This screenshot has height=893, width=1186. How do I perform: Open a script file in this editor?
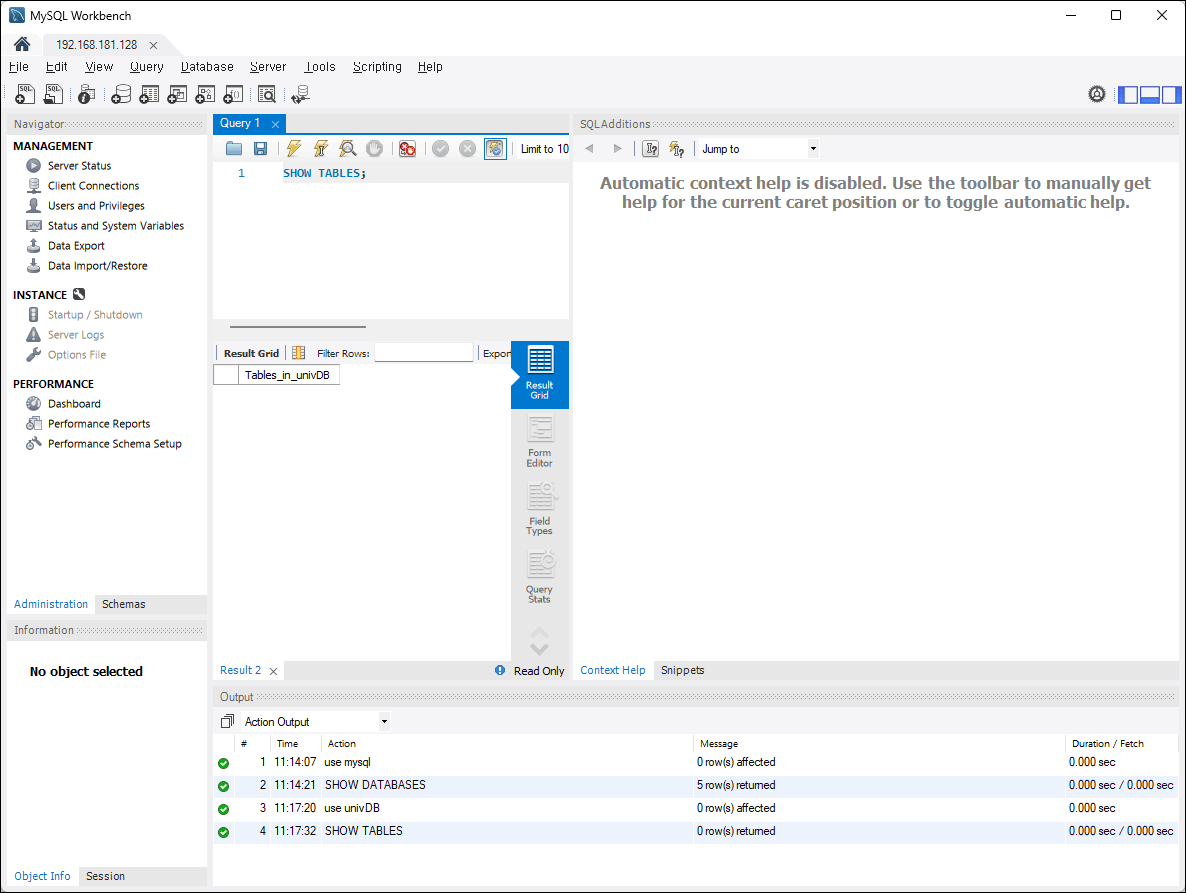[234, 149]
